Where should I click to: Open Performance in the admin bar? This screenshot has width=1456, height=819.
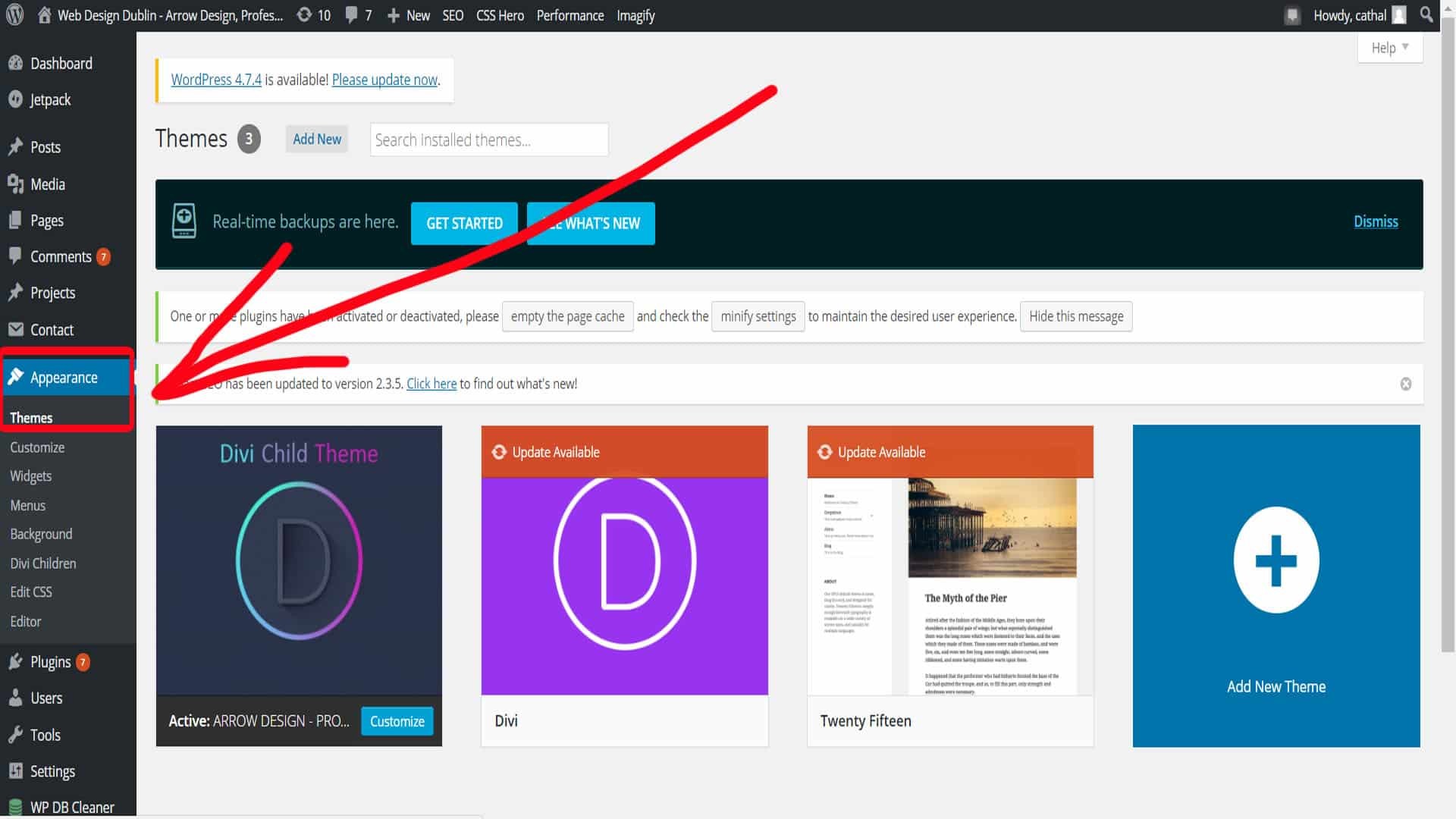coord(570,15)
